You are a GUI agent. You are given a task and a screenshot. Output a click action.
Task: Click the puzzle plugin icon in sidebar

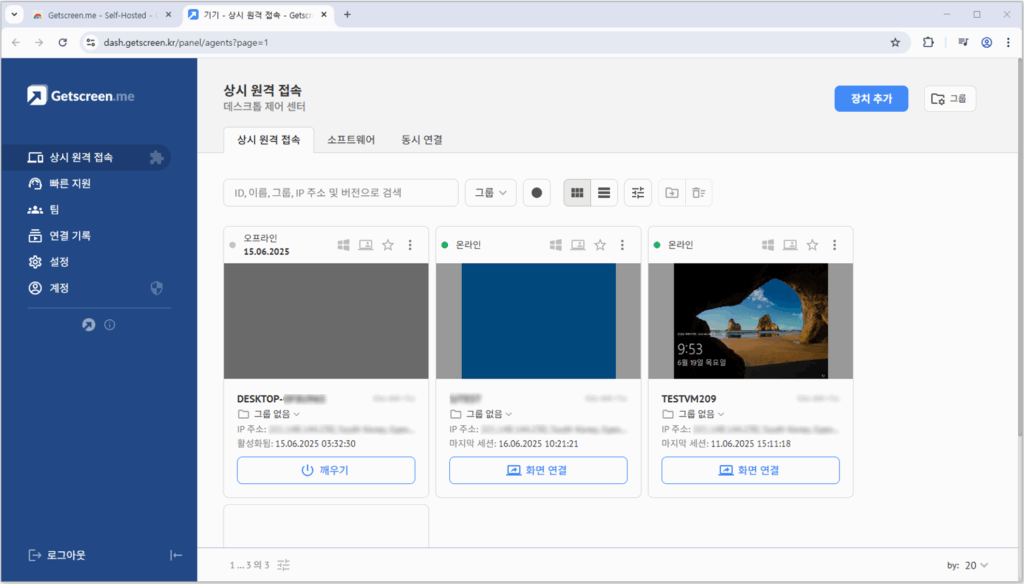156,157
